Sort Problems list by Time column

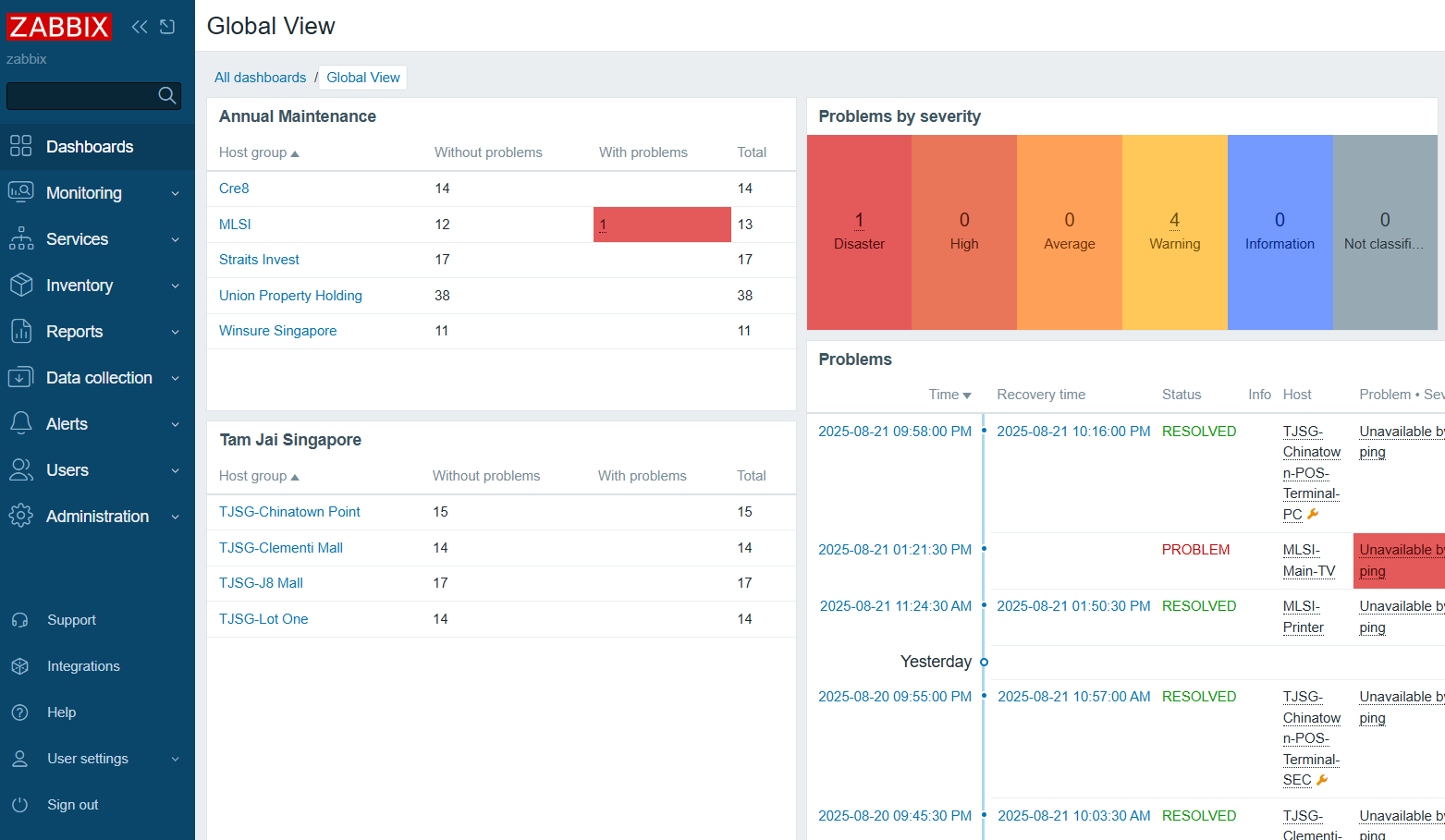[x=949, y=395]
